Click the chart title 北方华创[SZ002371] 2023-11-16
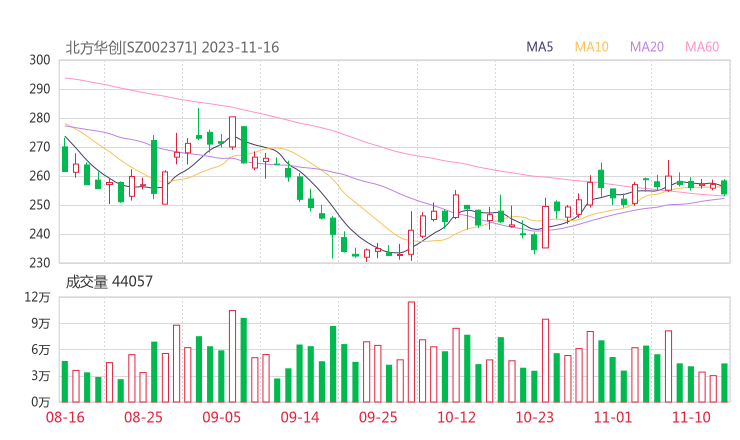 pos(172,48)
